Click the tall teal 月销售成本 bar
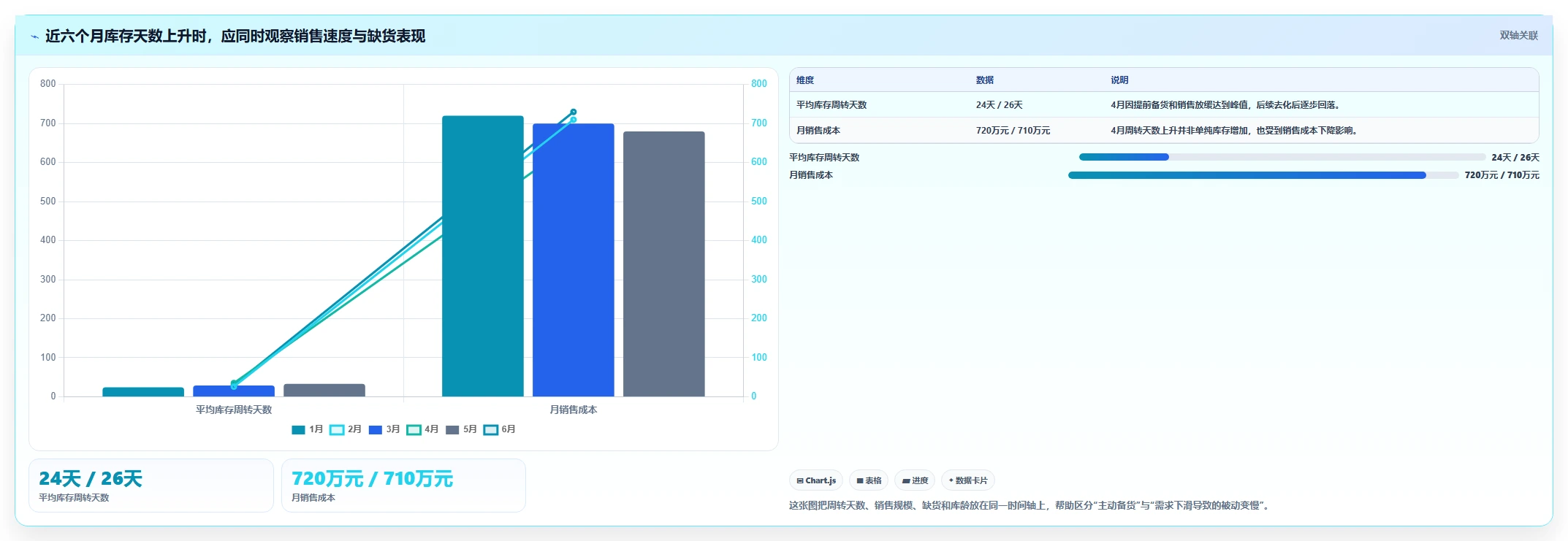The height and width of the screenshot is (541, 1568). (483, 256)
